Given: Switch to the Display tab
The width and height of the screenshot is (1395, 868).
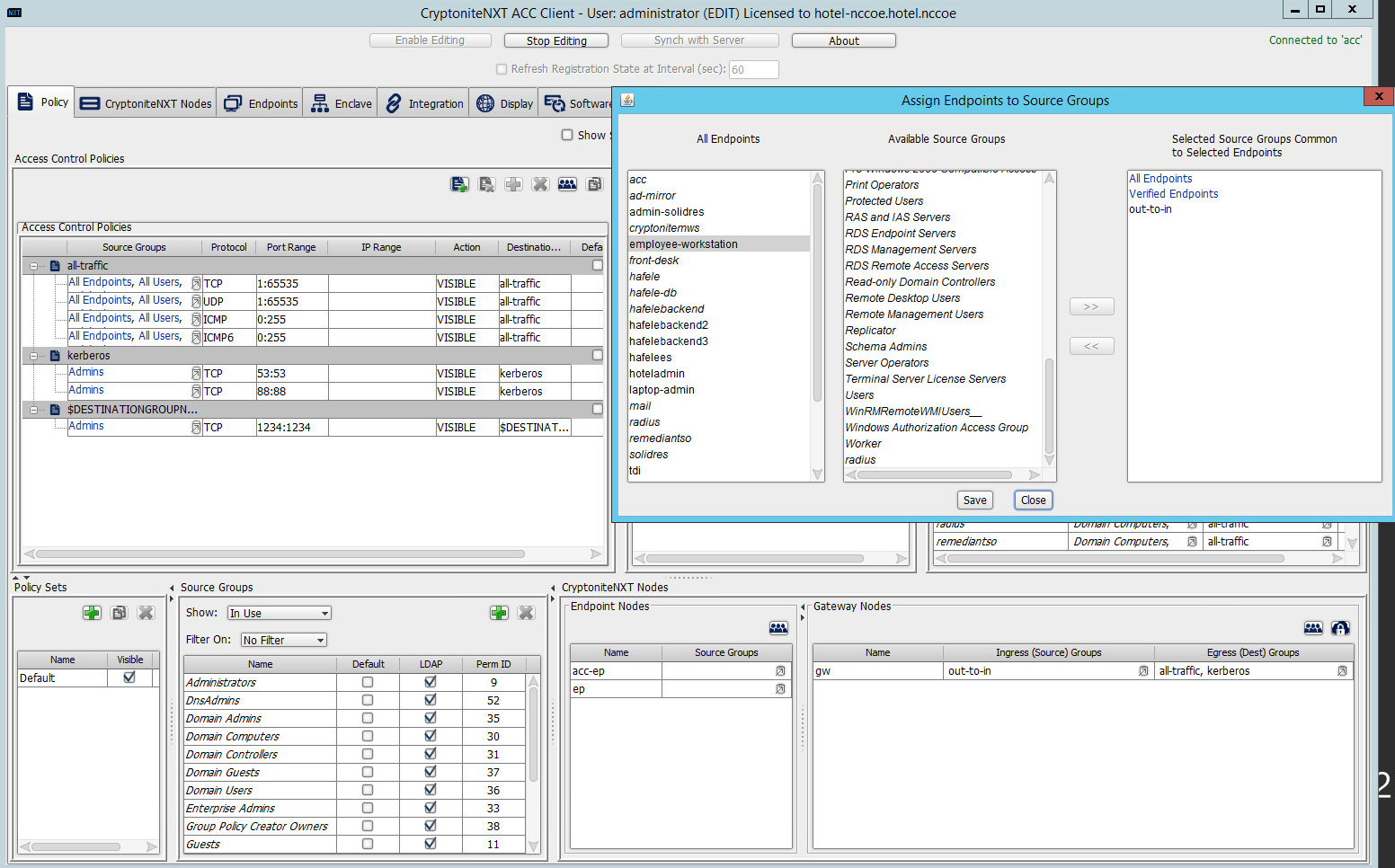Looking at the screenshot, I should (504, 103).
